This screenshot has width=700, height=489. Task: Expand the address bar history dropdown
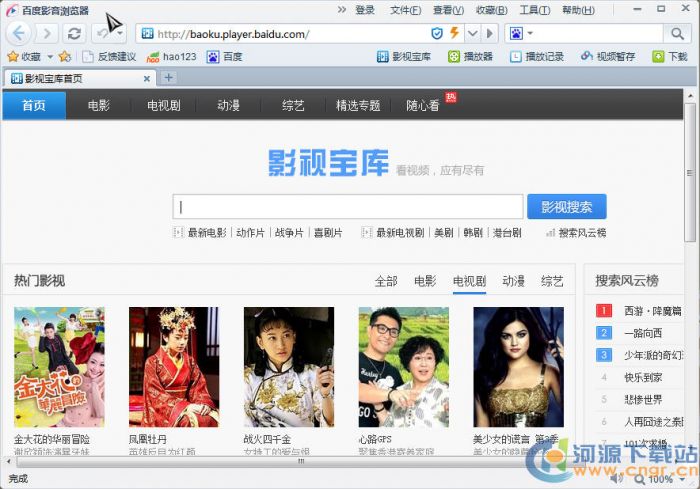pos(473,33)
